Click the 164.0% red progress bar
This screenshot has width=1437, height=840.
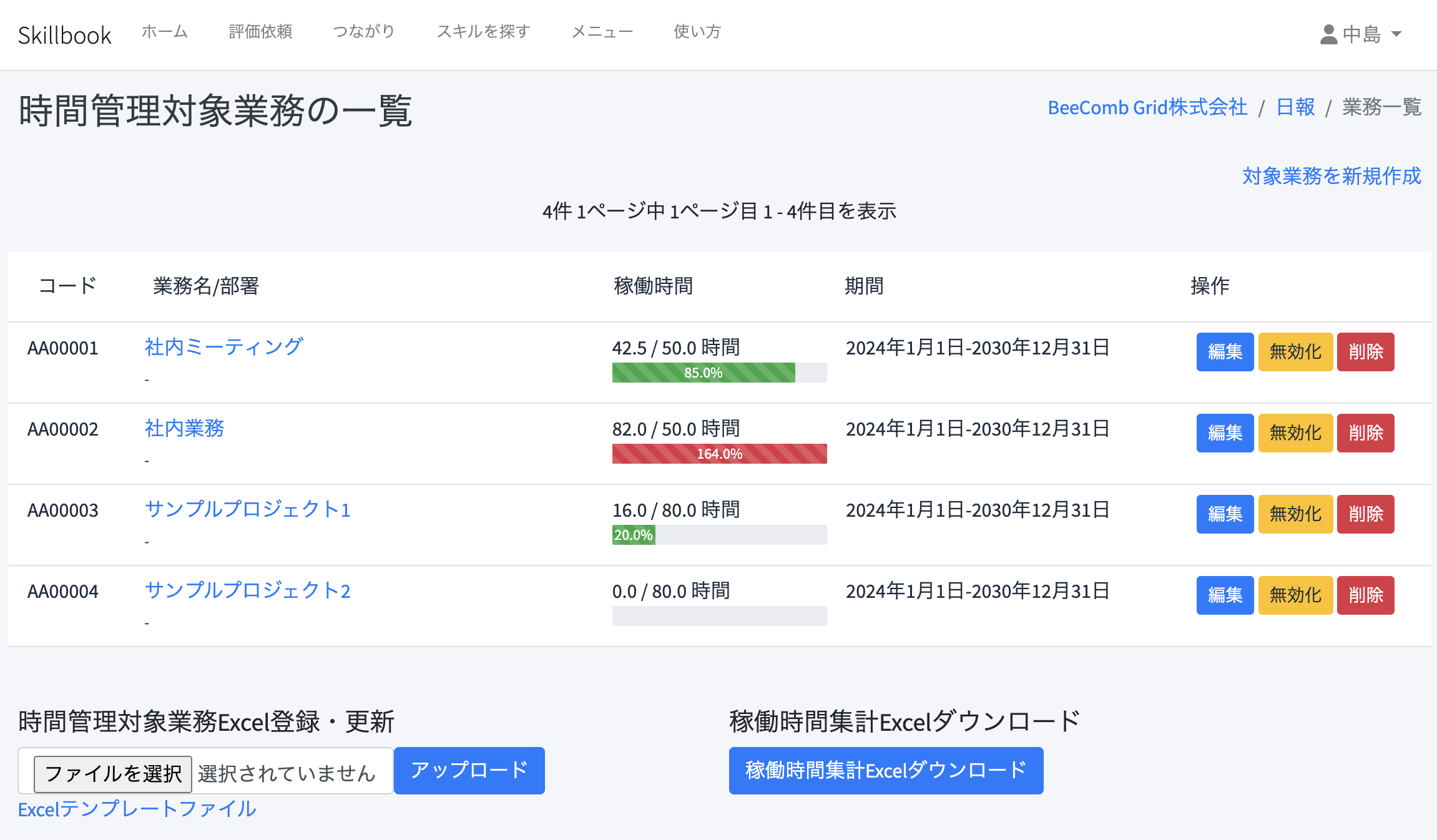(719, 454)
